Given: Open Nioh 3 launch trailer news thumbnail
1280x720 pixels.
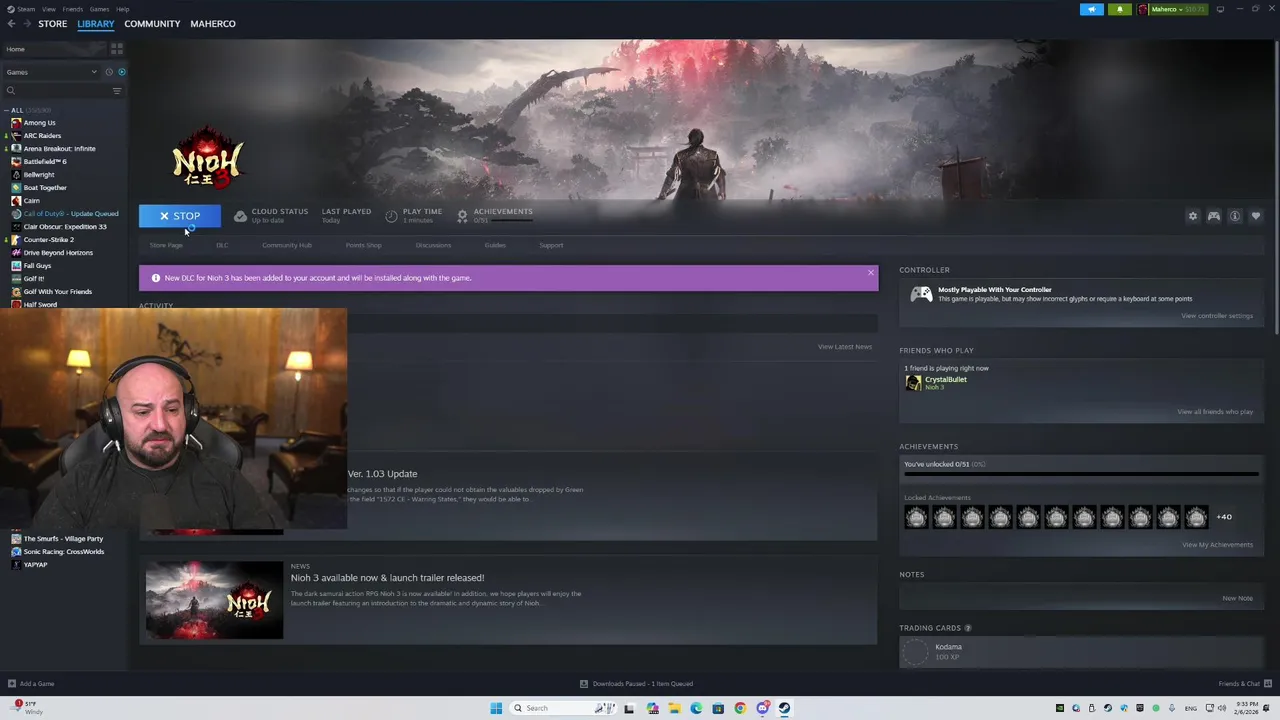Looking at the screenshot, I should (214, 600).
